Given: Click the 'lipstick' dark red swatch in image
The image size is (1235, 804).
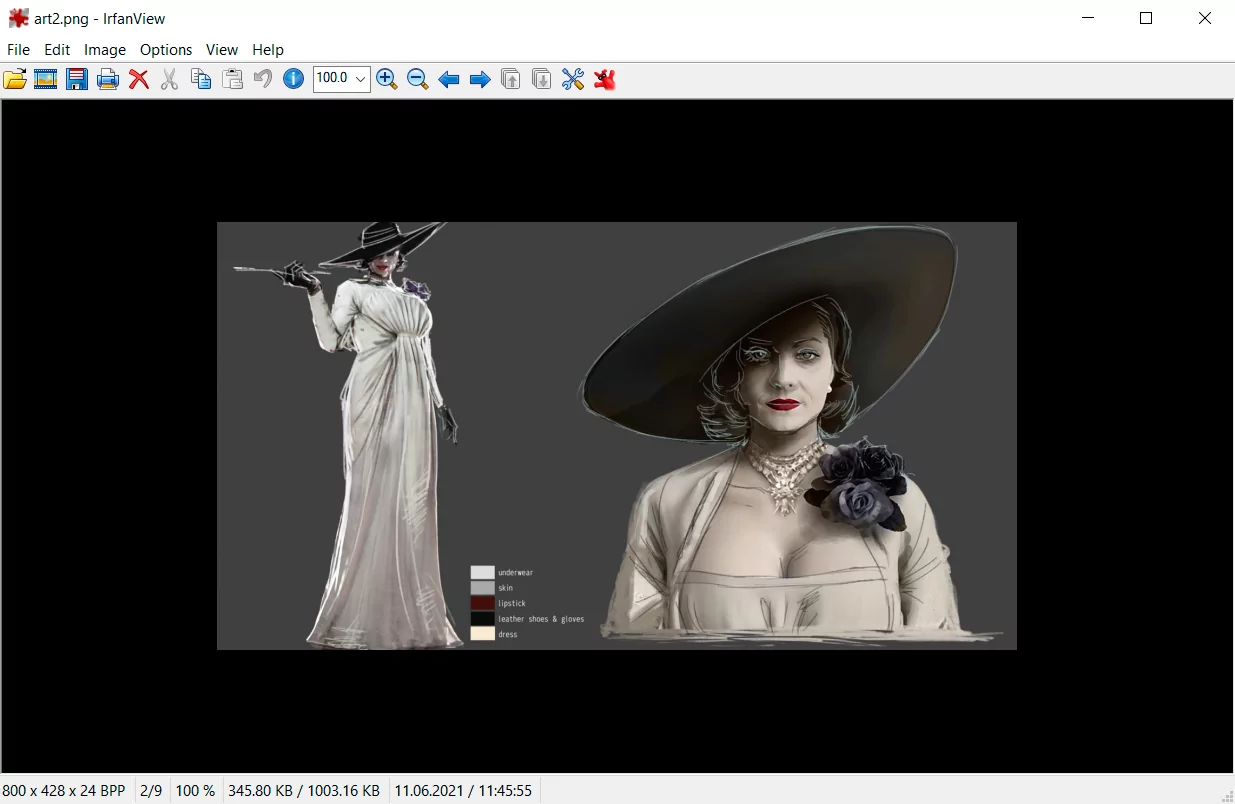Looking at the screenshot, I should tap(483, 603).
